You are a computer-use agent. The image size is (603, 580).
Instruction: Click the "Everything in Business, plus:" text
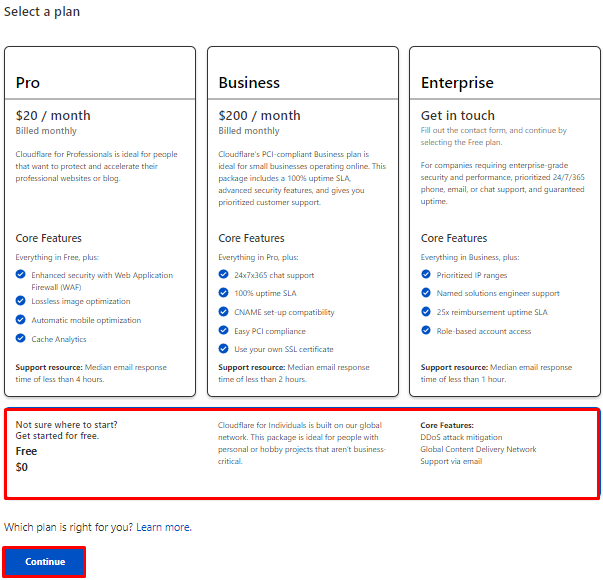pos(470,257)
